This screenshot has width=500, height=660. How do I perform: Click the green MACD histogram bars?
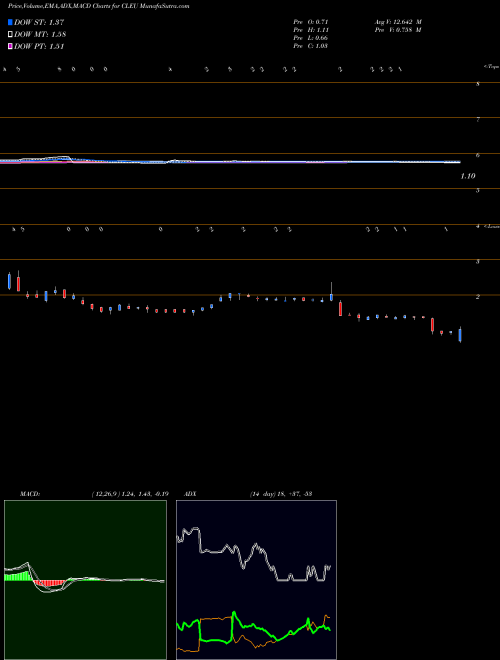coord(19,576)
